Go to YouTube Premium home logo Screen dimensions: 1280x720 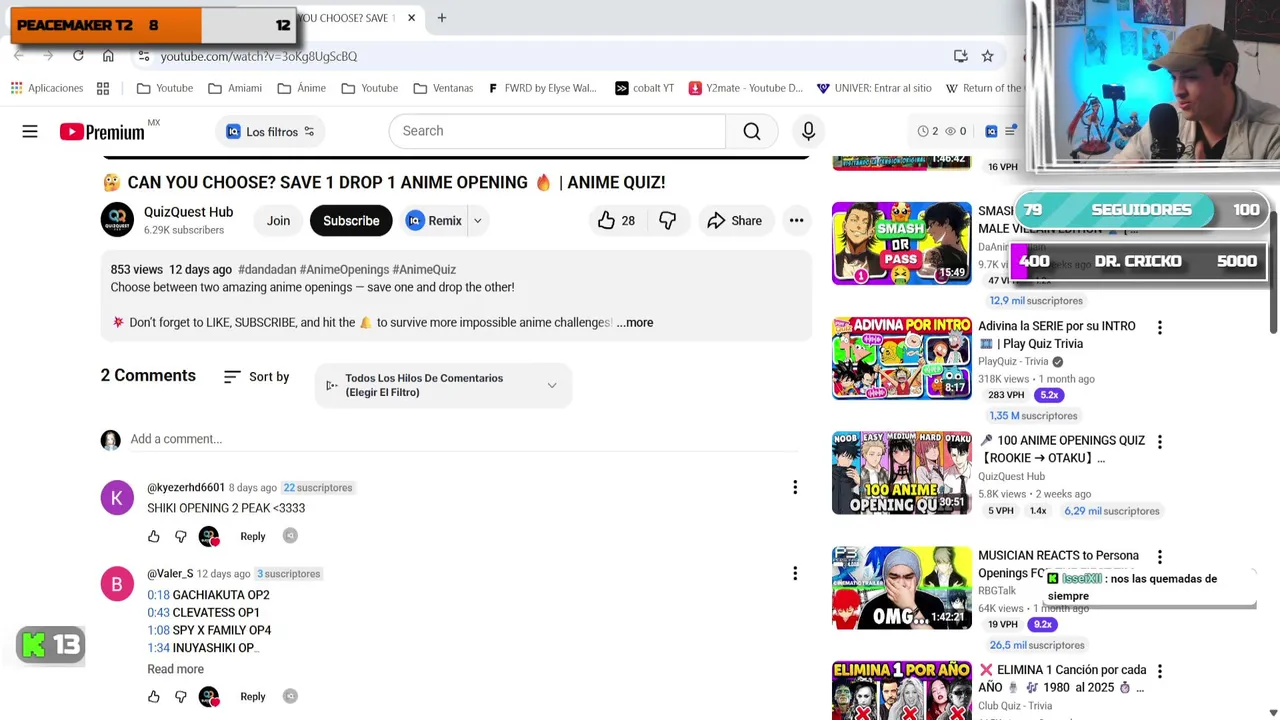[x=102, y=131]
